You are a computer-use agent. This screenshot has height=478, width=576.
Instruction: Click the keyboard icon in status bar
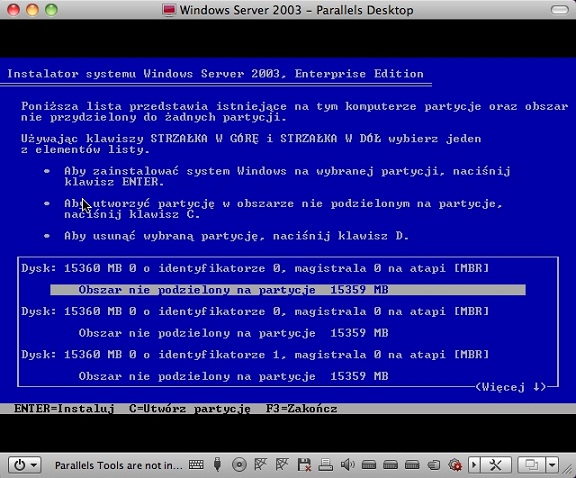pyautogui.click(x=196, y=465)
